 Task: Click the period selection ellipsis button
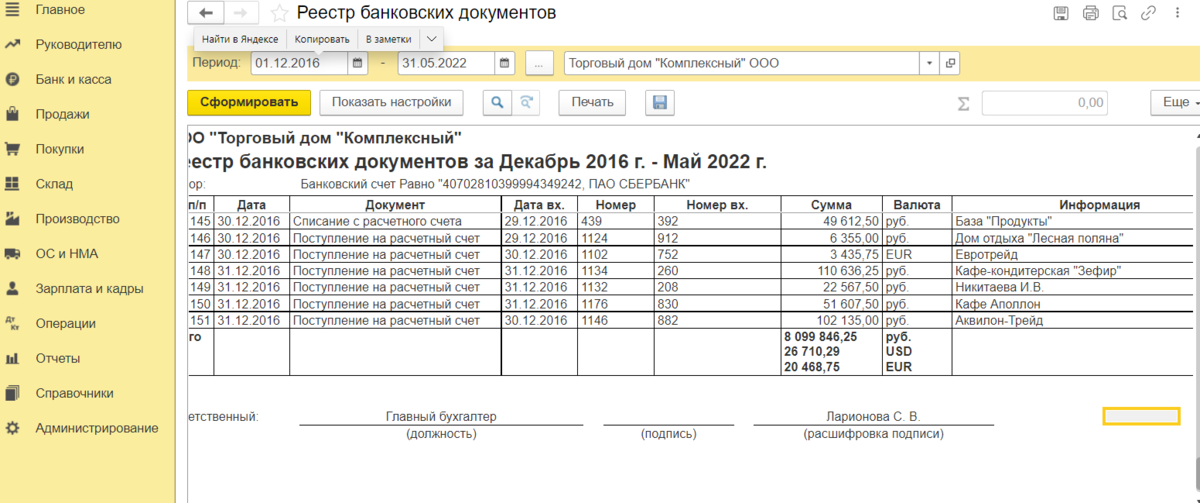tap(539, 63)
